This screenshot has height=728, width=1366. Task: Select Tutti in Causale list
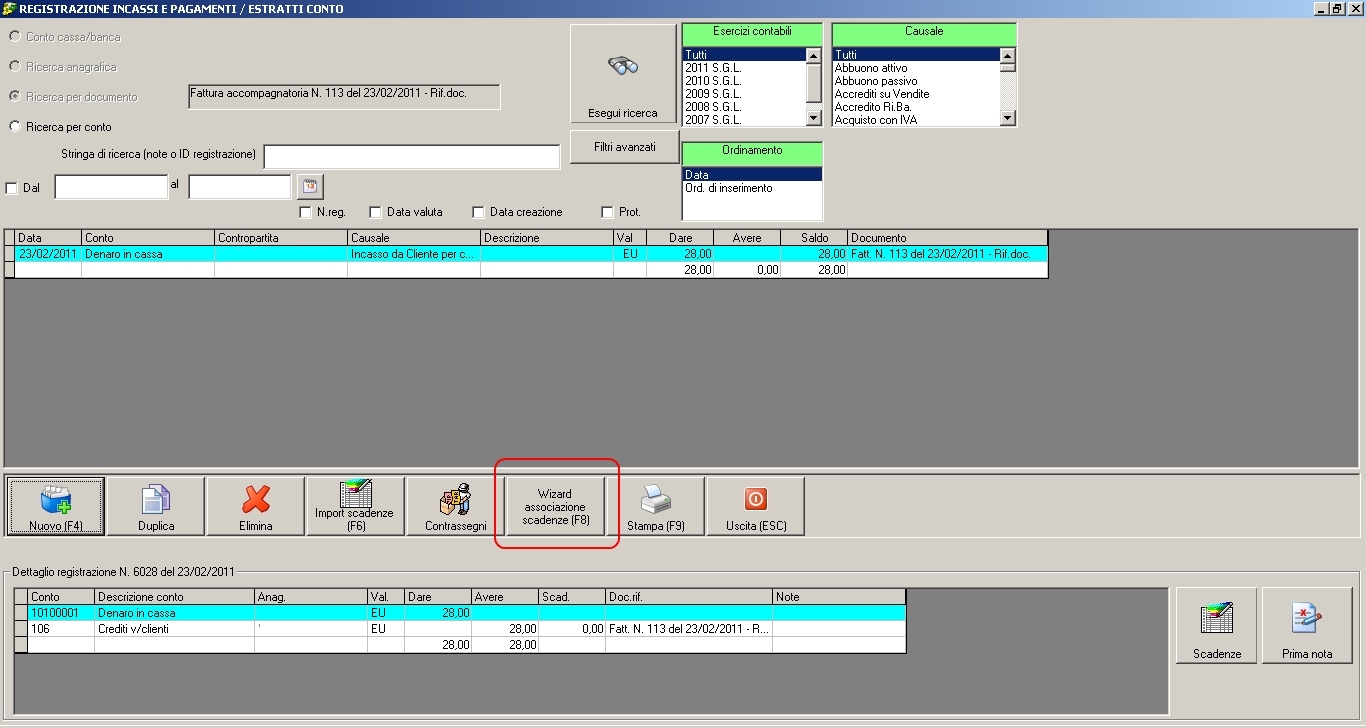(916, 55)
